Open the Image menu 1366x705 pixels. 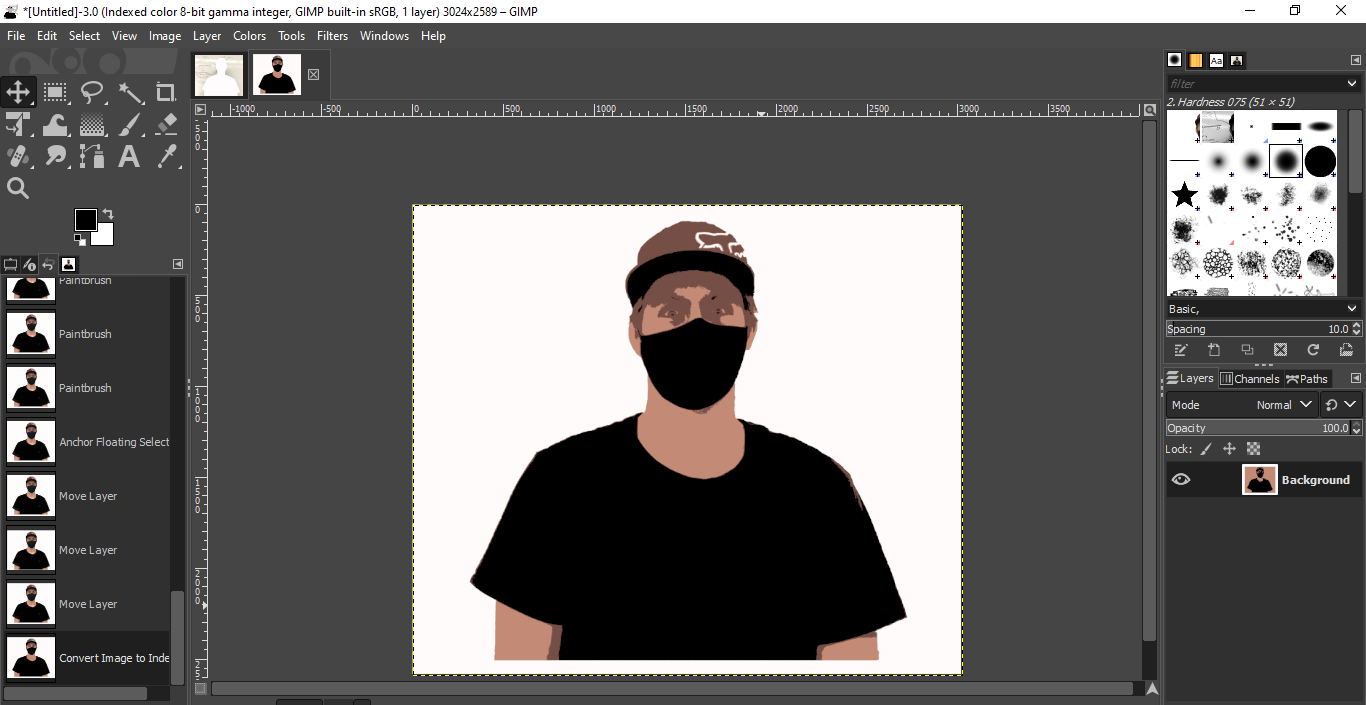pos(165,36)
